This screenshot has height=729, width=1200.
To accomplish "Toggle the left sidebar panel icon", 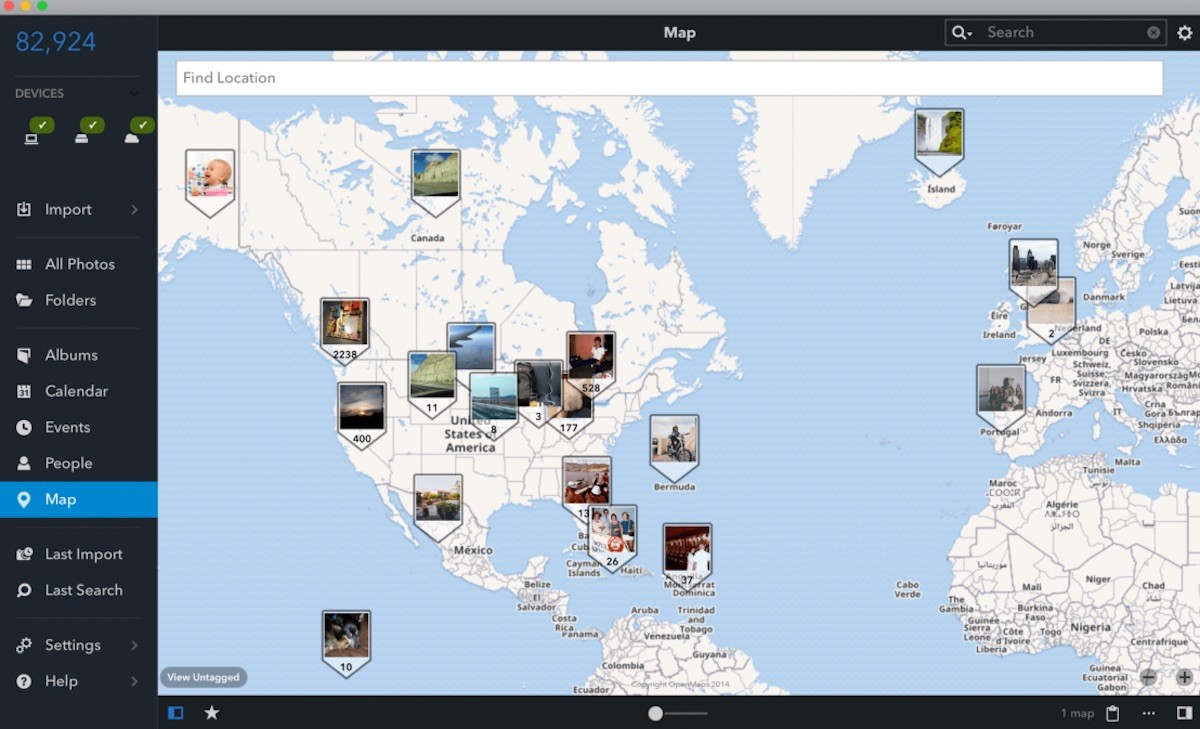I will [x=176, y=713].
